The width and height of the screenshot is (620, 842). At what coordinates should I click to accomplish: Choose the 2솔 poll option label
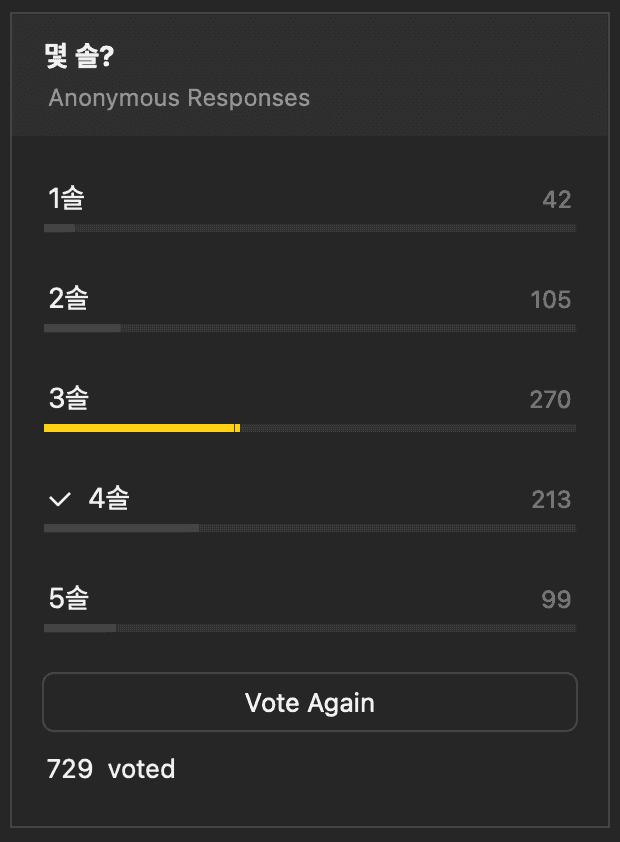pyautogui.click(x=68, y=299)
